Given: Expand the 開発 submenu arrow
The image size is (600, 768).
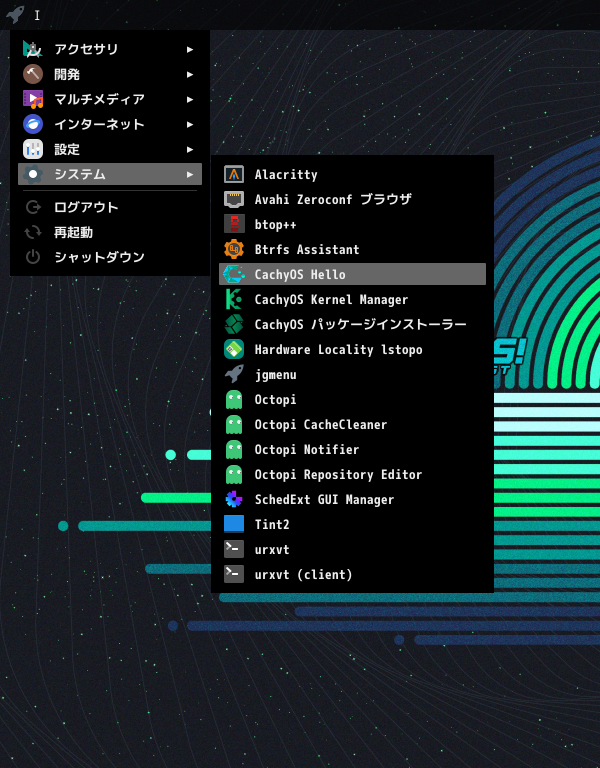Looking at the screenshot, I should tap(190, 74).
